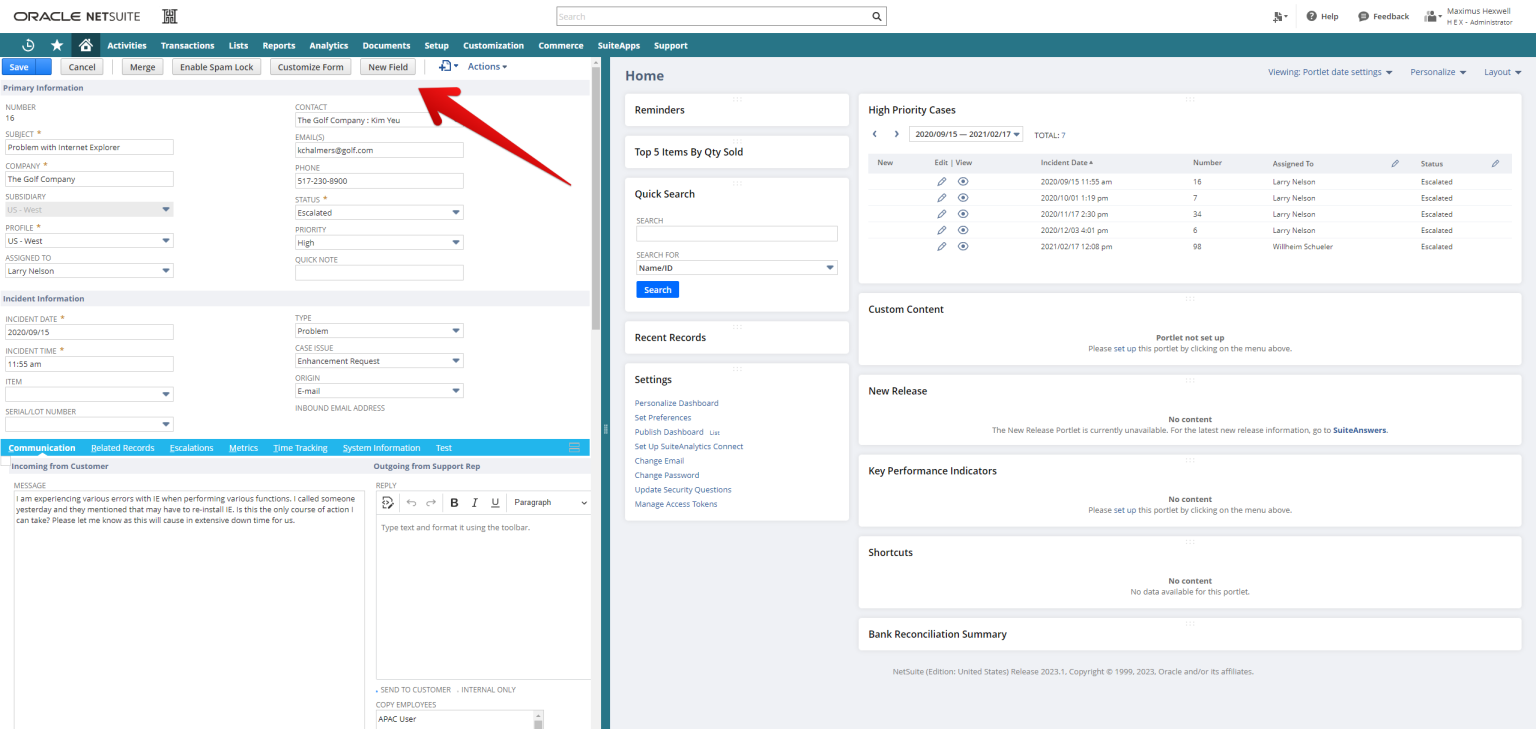
Task: Open the Priority dropdown
Action: click(x=455, y=241)
